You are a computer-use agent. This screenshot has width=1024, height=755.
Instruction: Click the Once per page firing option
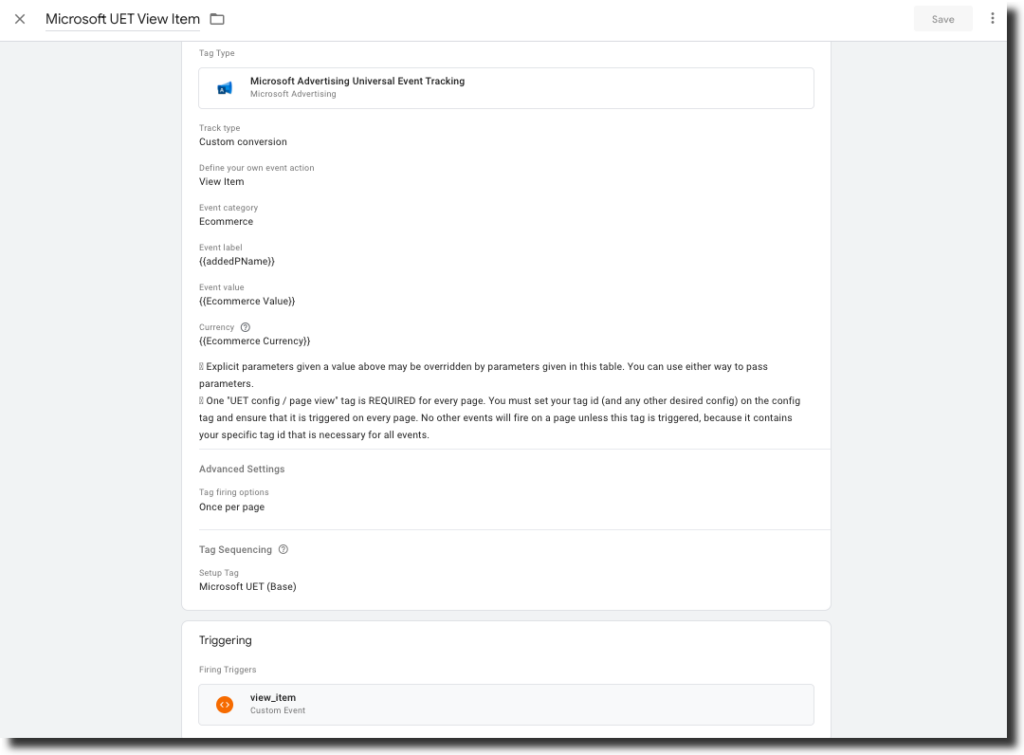point(232,507)
